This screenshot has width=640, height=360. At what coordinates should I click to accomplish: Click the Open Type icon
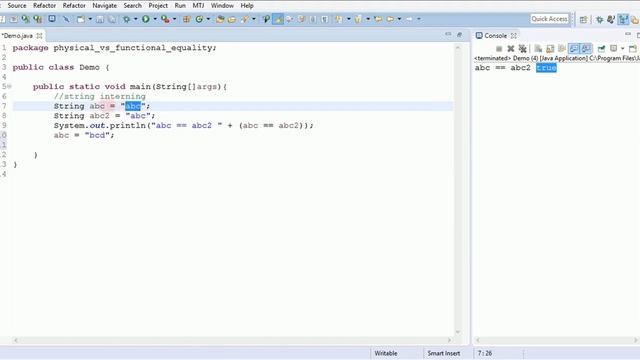click(x=220, y=19)
